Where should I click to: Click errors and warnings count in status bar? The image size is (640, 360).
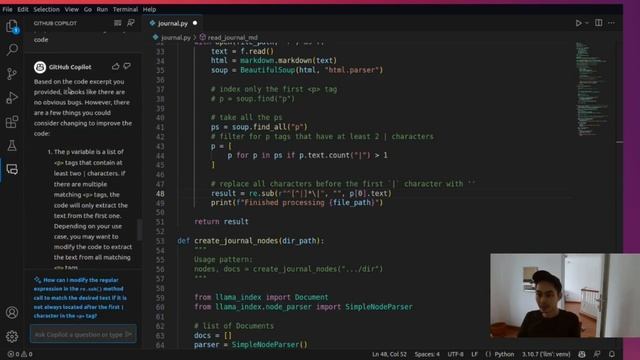click(x=20, y=354)
